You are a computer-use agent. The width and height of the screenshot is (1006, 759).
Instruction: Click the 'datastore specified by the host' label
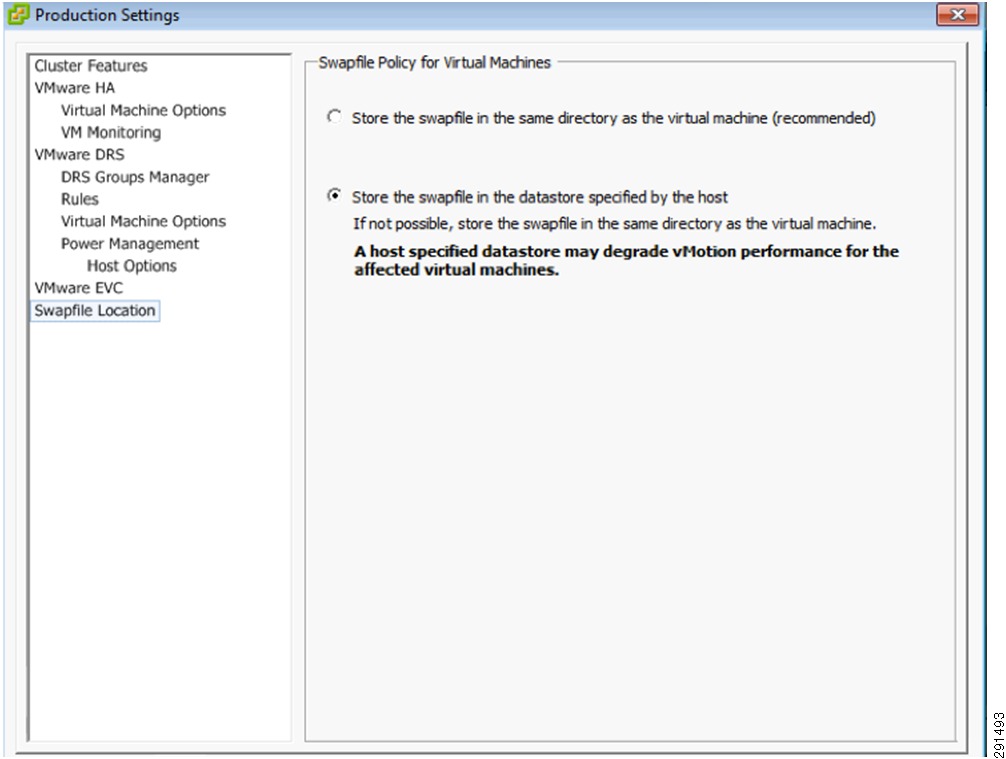[x=540, y=197]
